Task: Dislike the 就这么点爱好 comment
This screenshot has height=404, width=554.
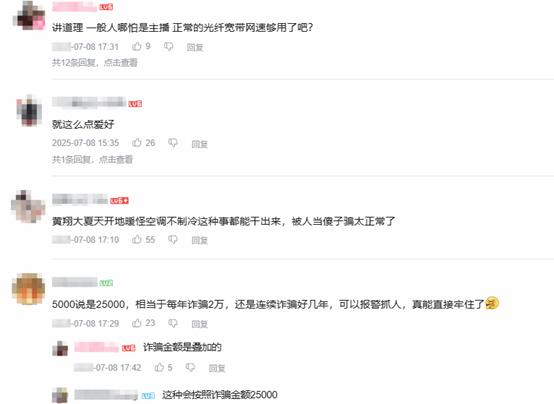Action: coord(172,143)
